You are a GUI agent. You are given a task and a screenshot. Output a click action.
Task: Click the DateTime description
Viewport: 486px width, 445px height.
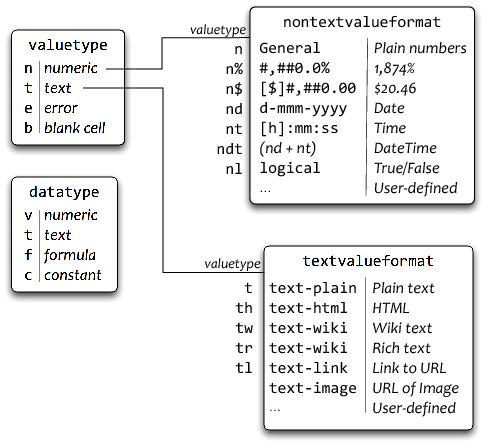click(x=405, y=148)
